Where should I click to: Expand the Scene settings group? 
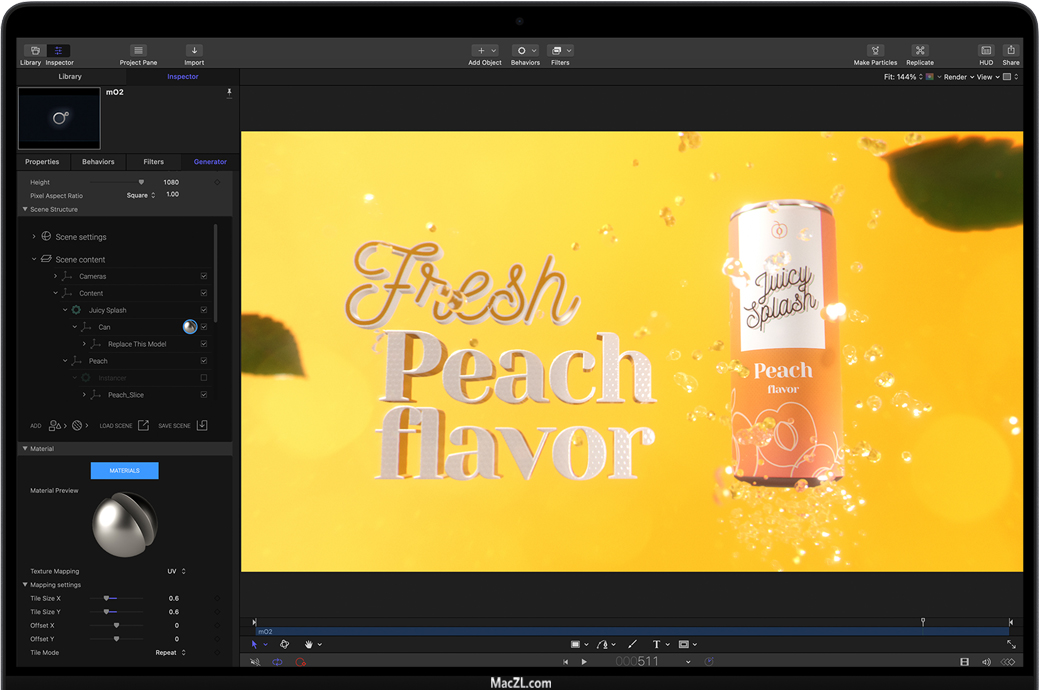(x=34, y=237)
